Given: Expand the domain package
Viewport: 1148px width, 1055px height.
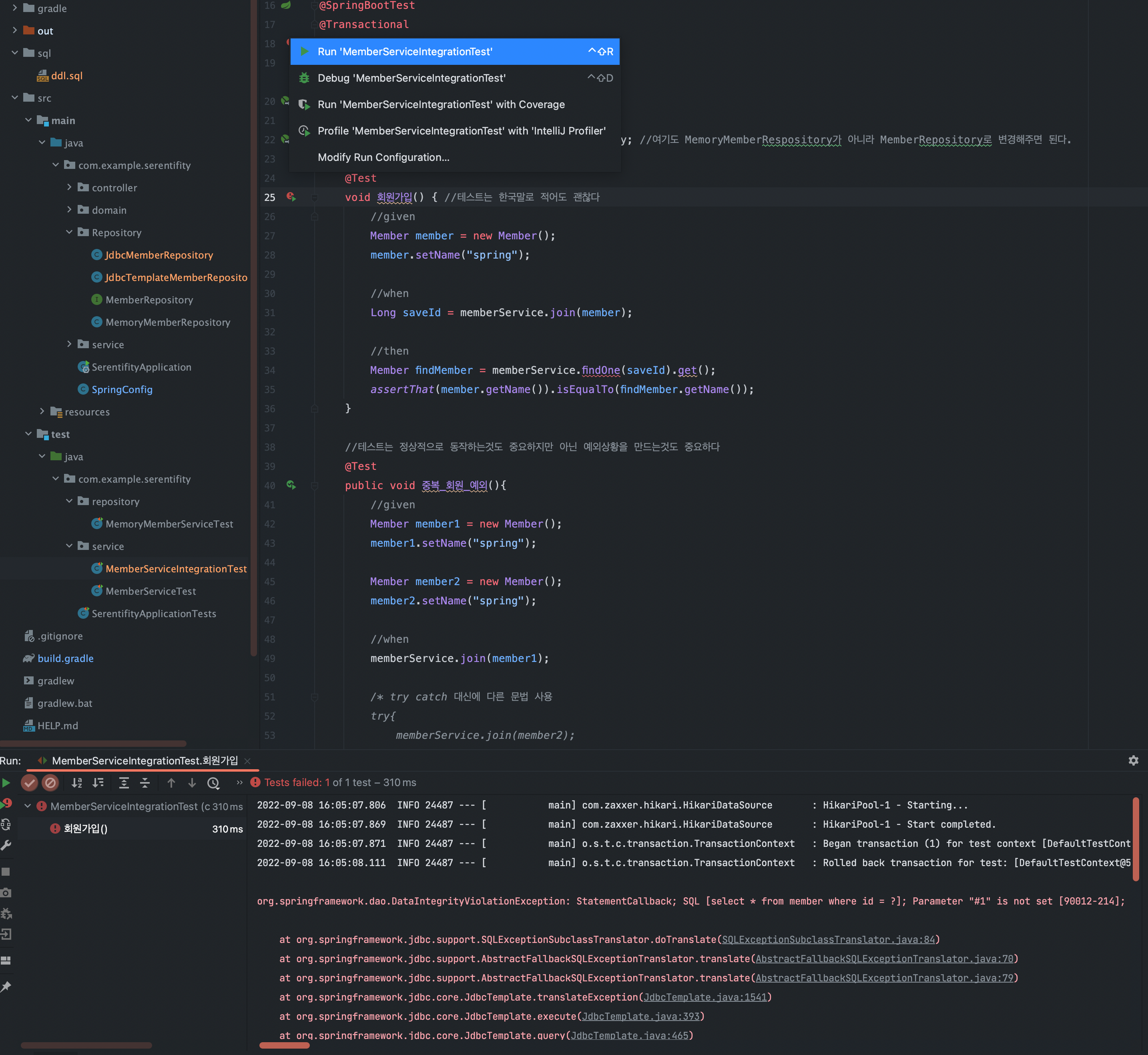Looking at the screenshot, I should click(69, 209).
